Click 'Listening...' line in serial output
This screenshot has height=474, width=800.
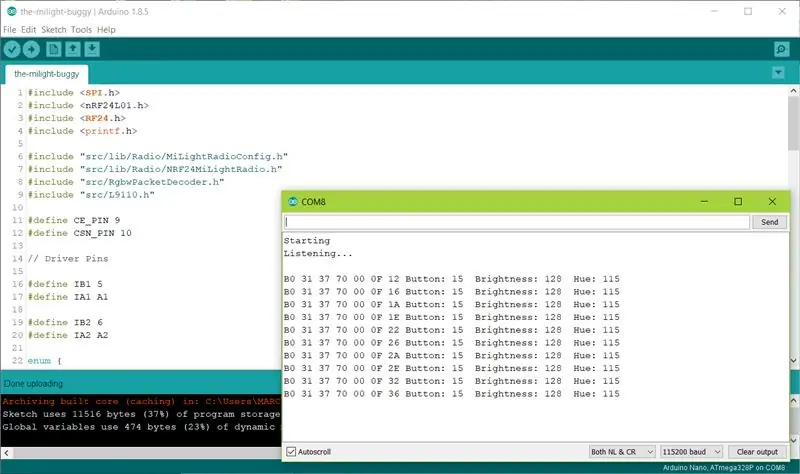click(318, 253)
